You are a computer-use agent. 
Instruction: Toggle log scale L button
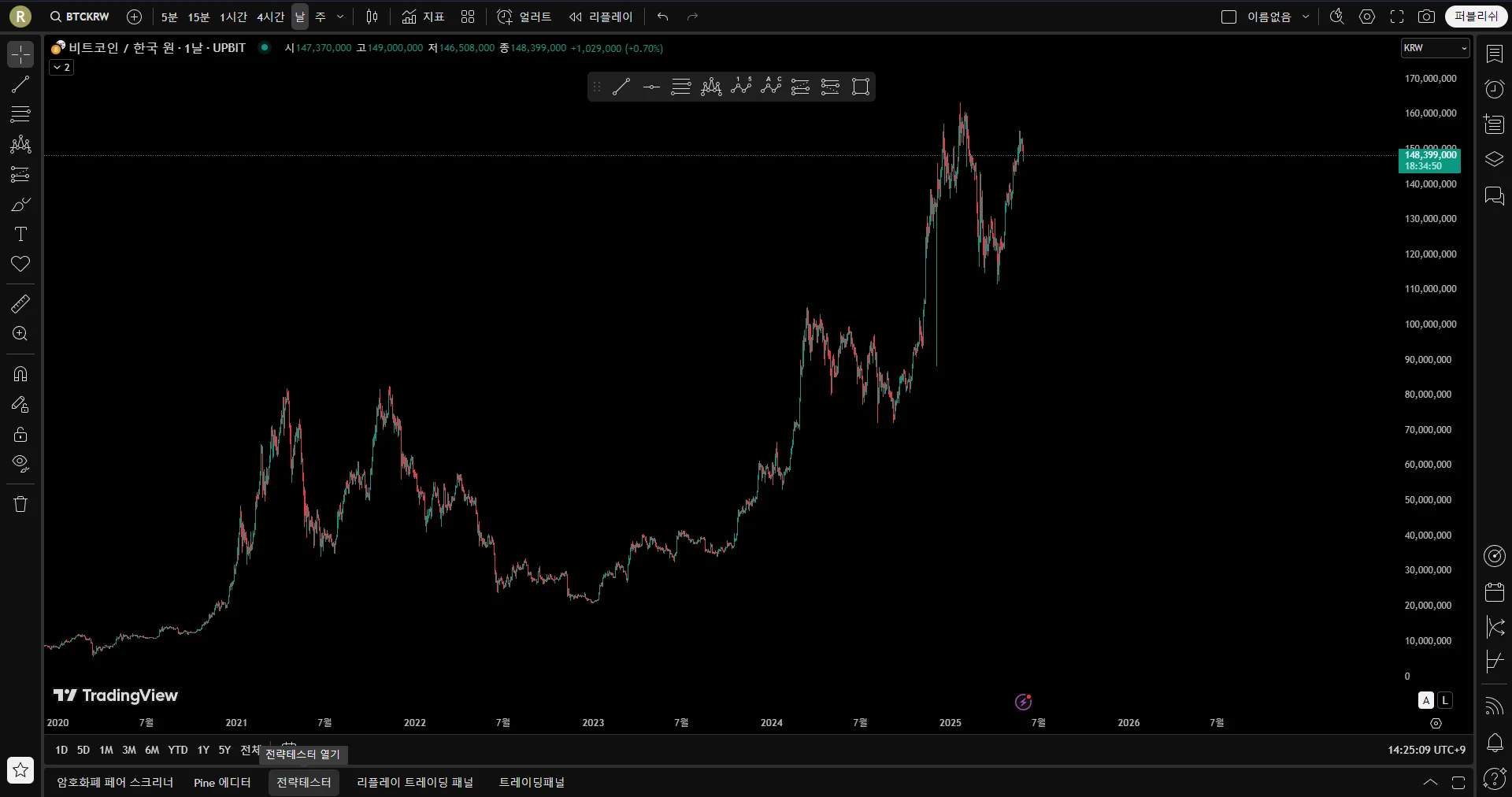click(x=1444, y=700)
